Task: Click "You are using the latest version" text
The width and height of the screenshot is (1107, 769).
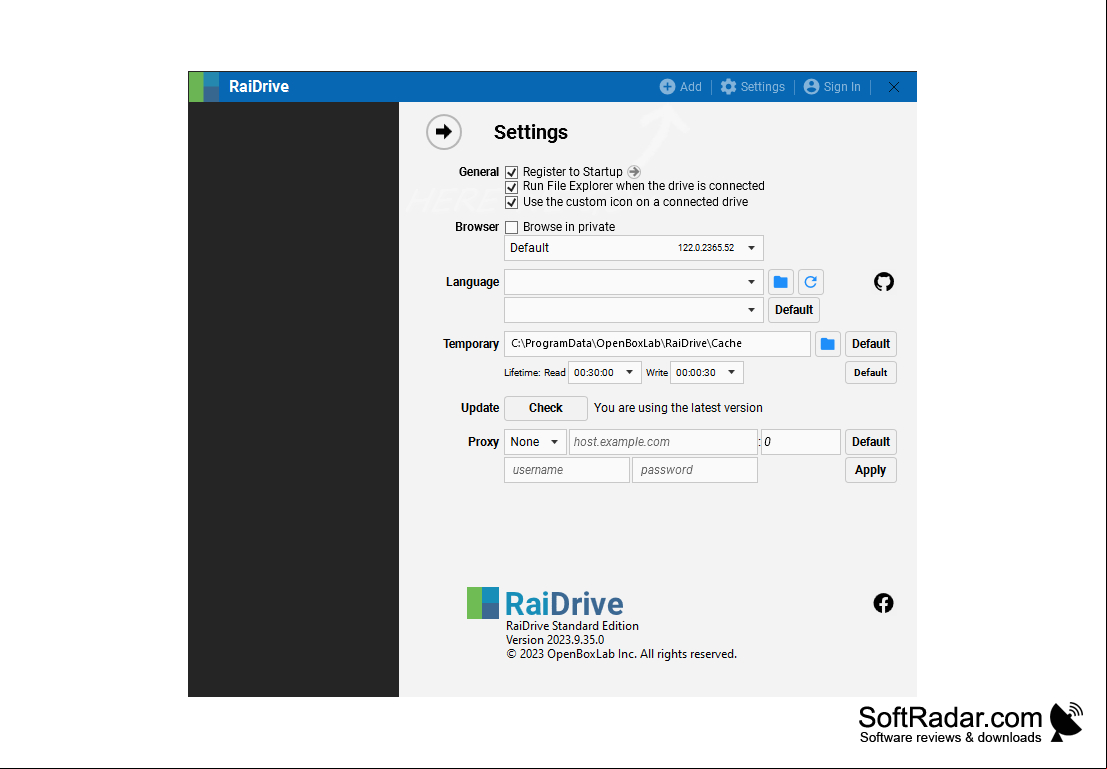Action: pos(678,408)
